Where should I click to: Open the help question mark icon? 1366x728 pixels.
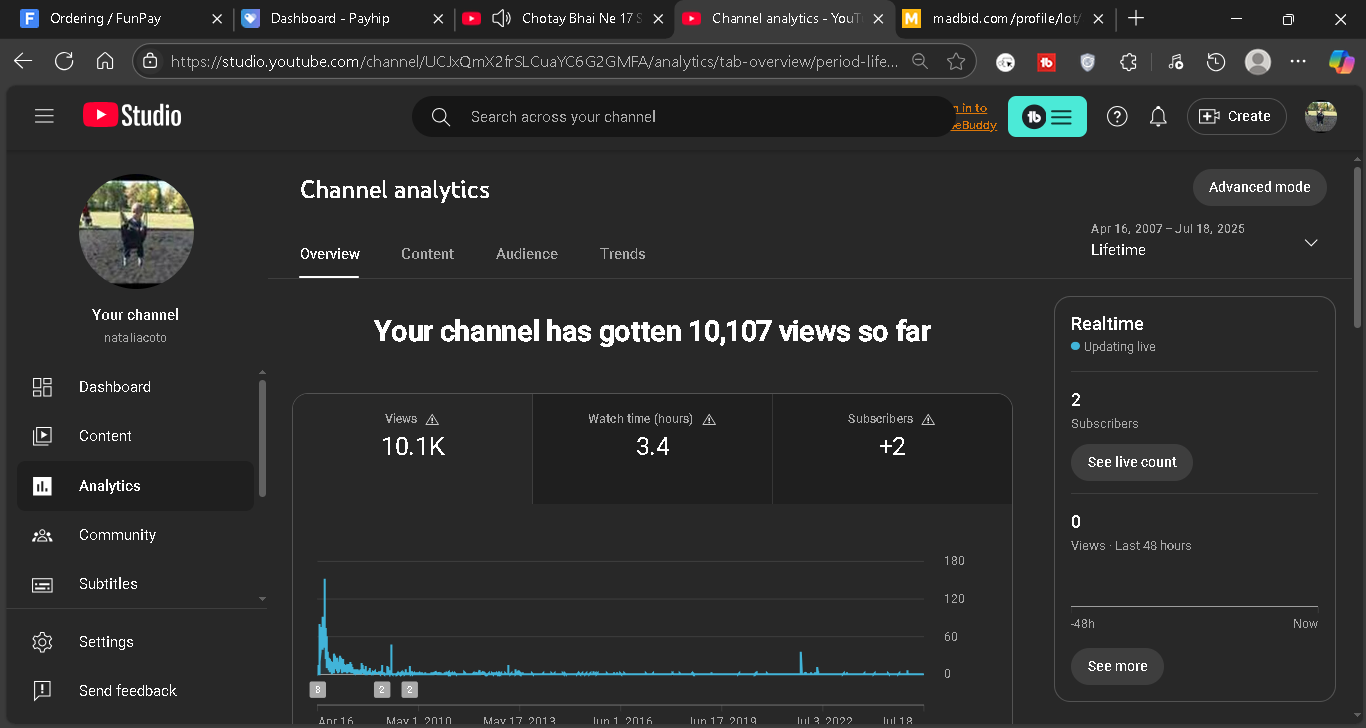(1117, 117)
